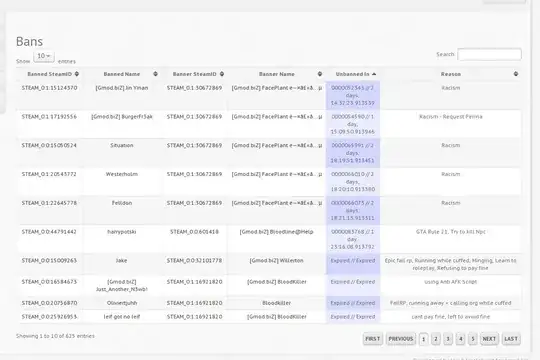Click Showing 1 to 10 entries info
Screen dimensions: 540x360
tap(55, 336)
